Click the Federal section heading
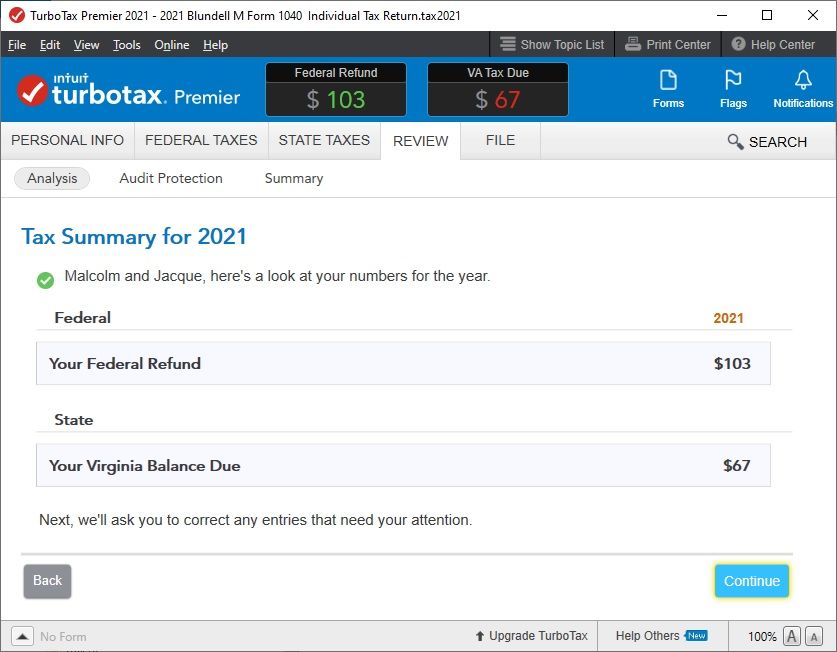Screen dimensions: 837x652 click(83, 318)
